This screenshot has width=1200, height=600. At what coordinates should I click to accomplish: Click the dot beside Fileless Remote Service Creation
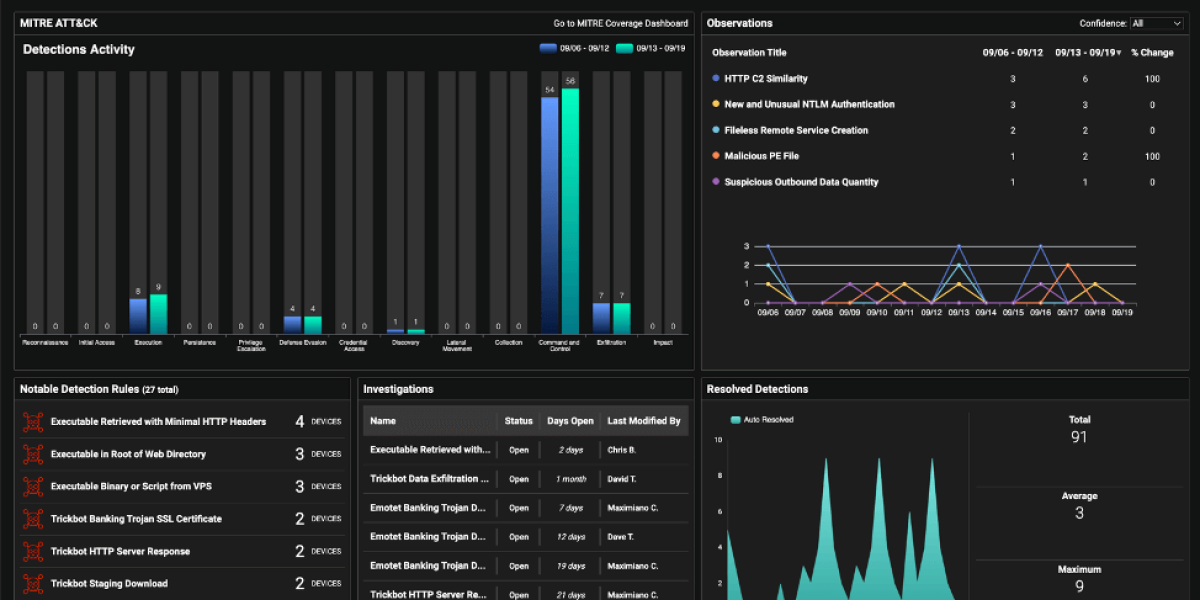[x=716, y=130]
